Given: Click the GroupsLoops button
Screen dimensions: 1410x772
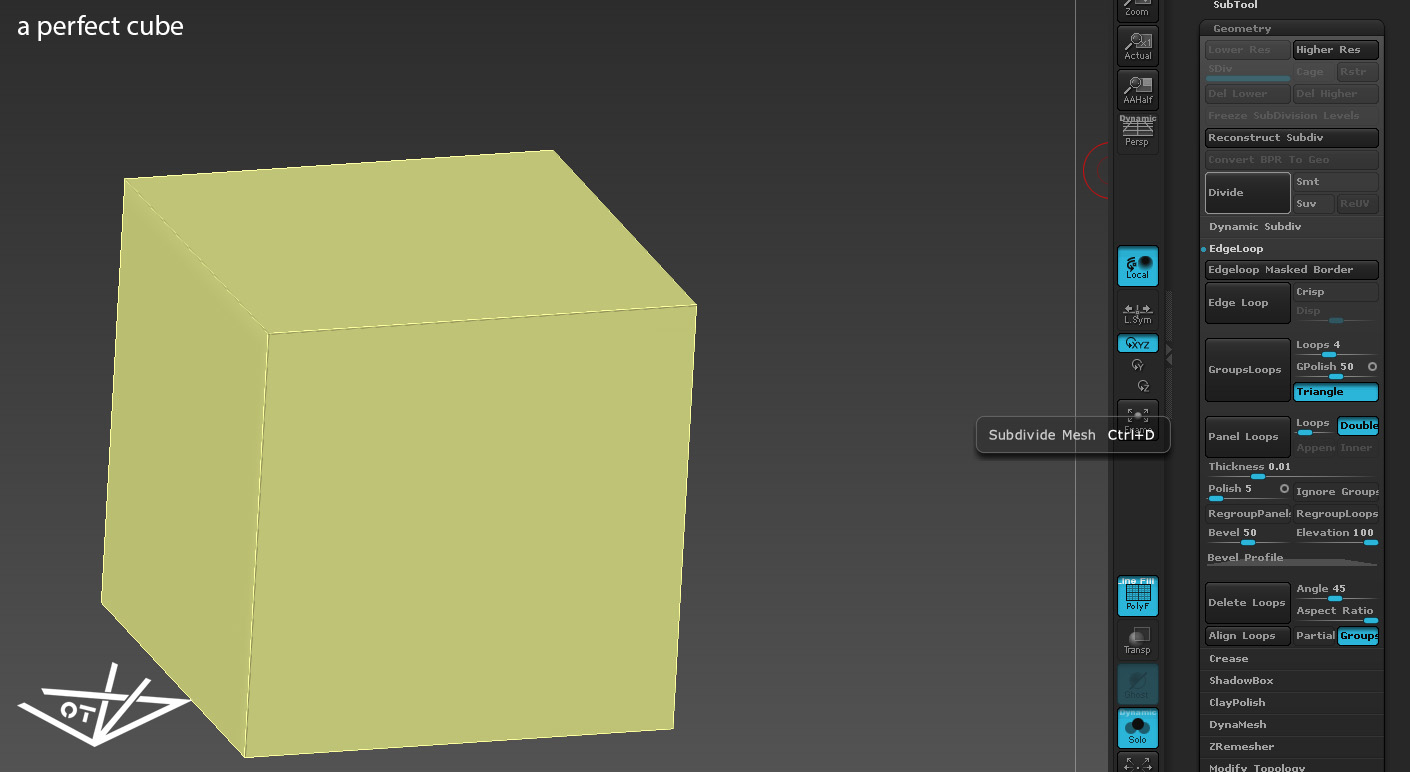Looking at the screenshot, I should (x=1248, y=370).
